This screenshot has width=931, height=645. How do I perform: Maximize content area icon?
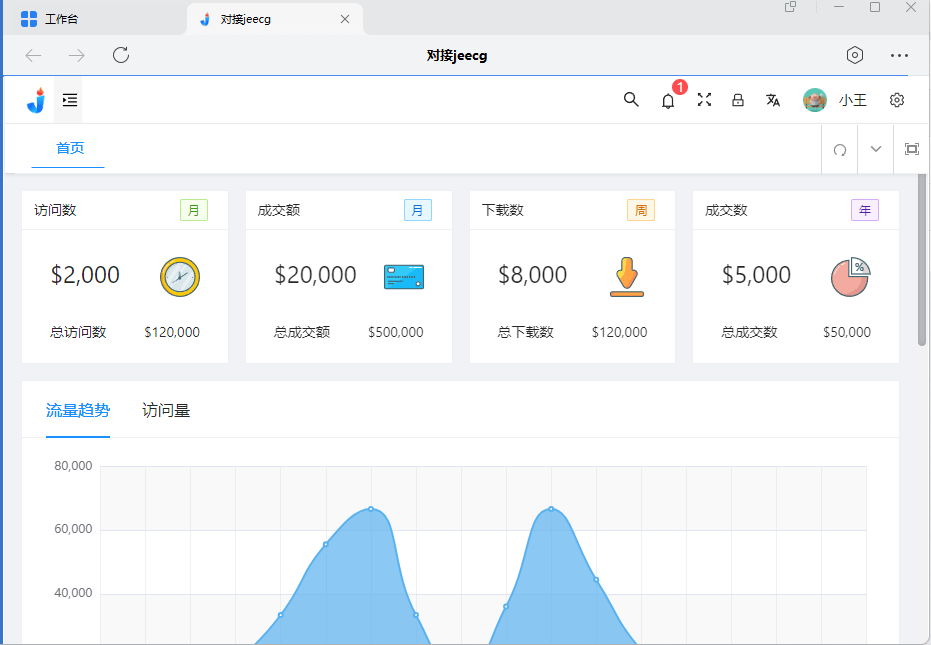pyautogui.click(x=912, y=149)
